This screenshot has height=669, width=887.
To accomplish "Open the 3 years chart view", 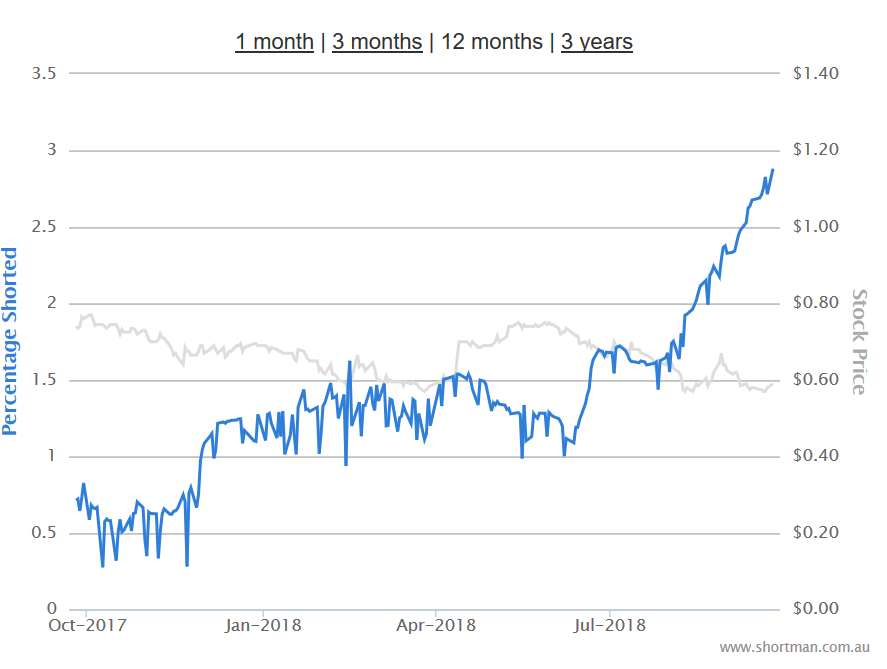I will tap(597, 42).
